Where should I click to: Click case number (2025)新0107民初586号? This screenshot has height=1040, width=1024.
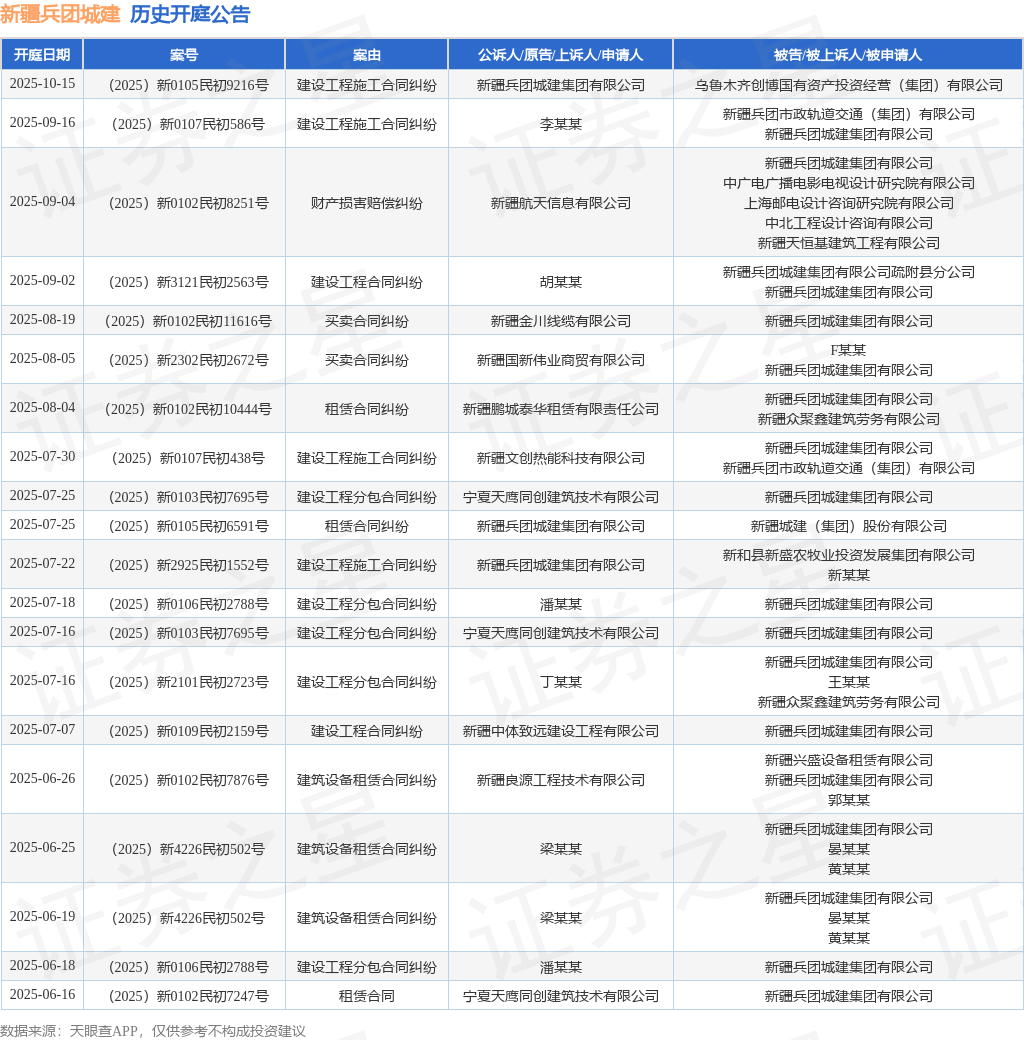point(188,124)
